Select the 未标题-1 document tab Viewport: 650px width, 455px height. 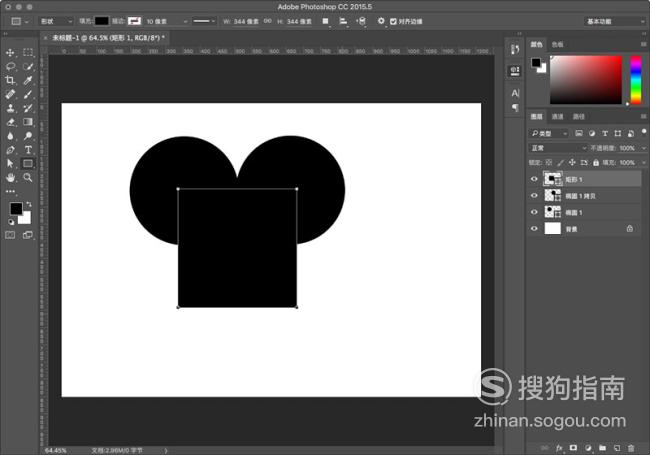108,38
